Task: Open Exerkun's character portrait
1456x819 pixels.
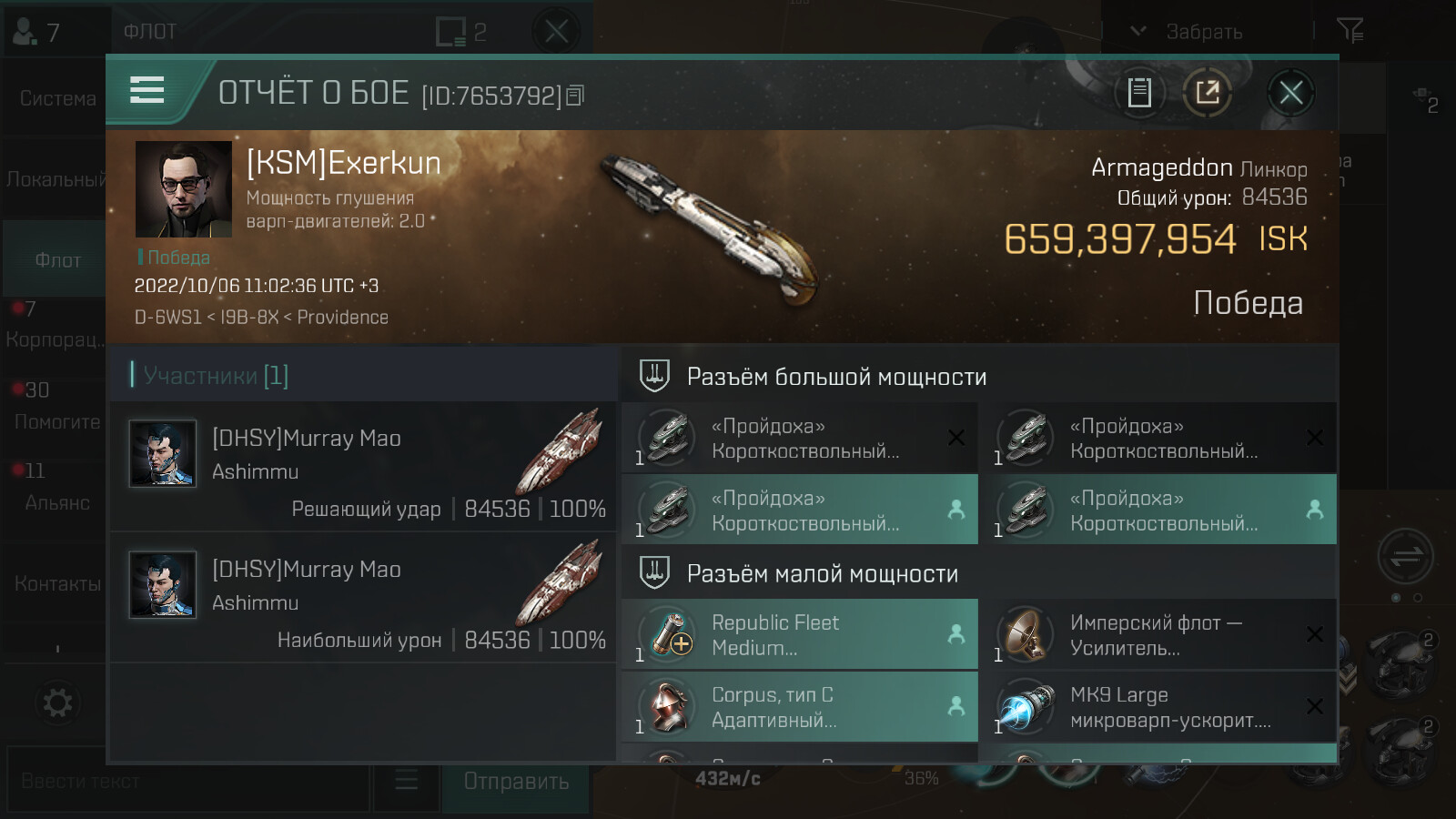Action: (184, 189)
